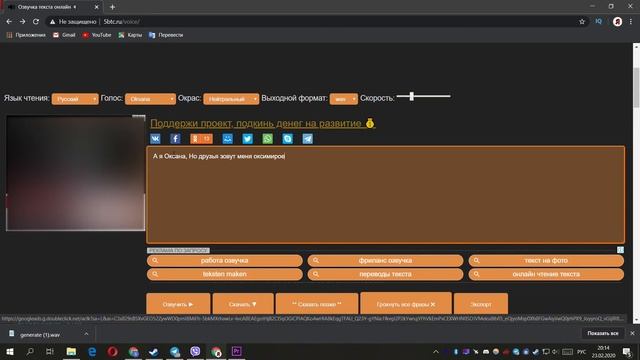
Task: Click 'Показать все' in the downloads bar
Action: 603,333
